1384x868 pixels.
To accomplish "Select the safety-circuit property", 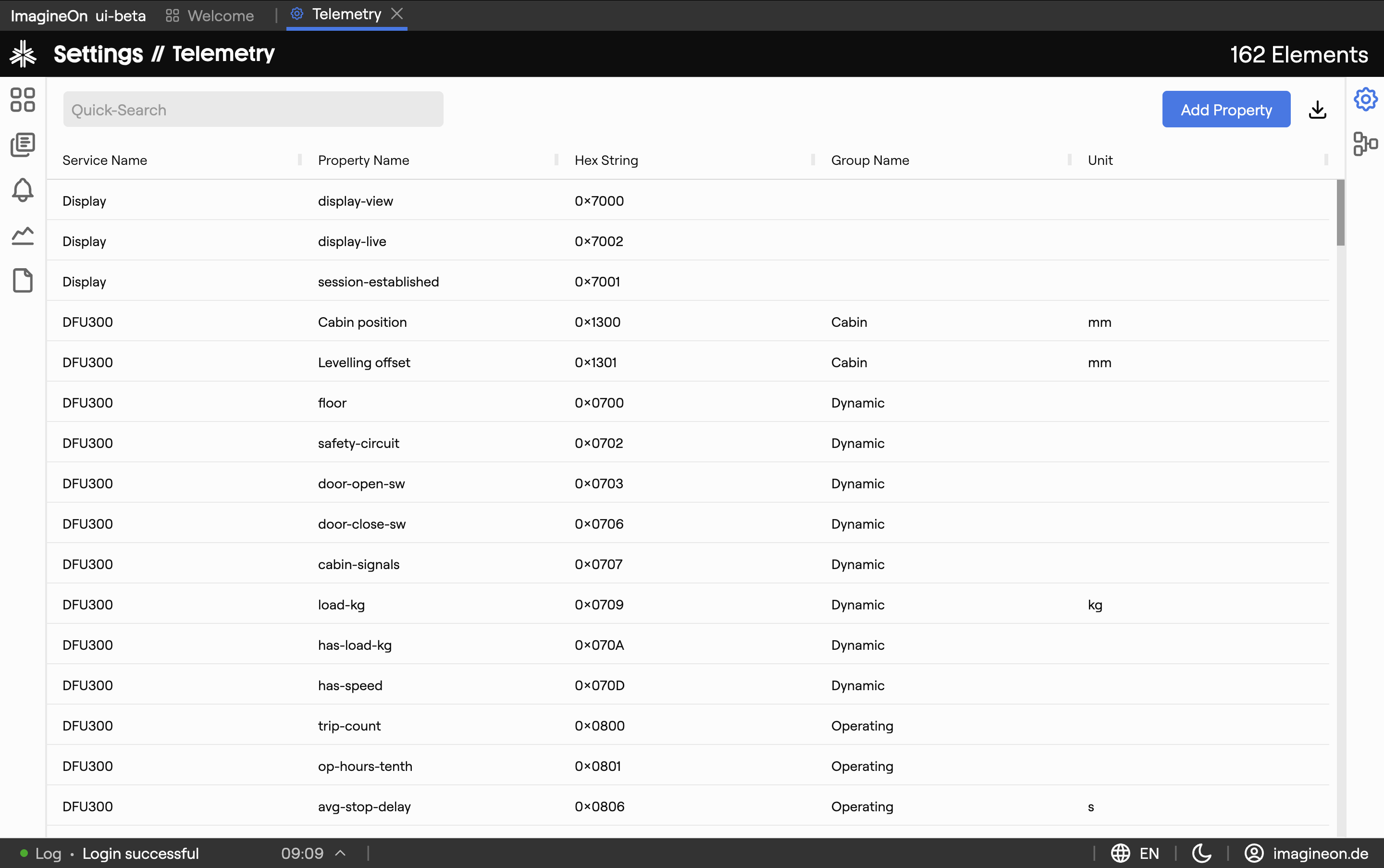I will [358, 443].
